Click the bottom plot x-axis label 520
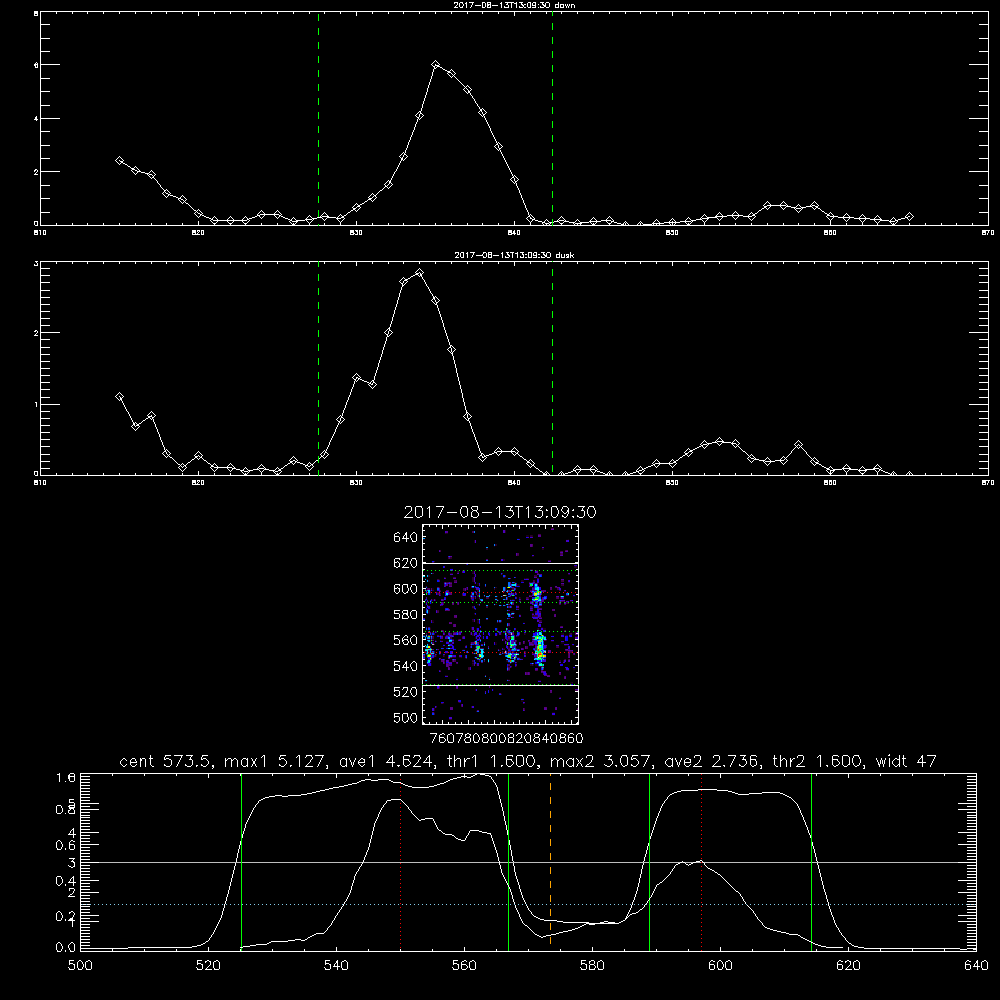The width and height of the screenshot is (1000, 1000). pos(208,966)
